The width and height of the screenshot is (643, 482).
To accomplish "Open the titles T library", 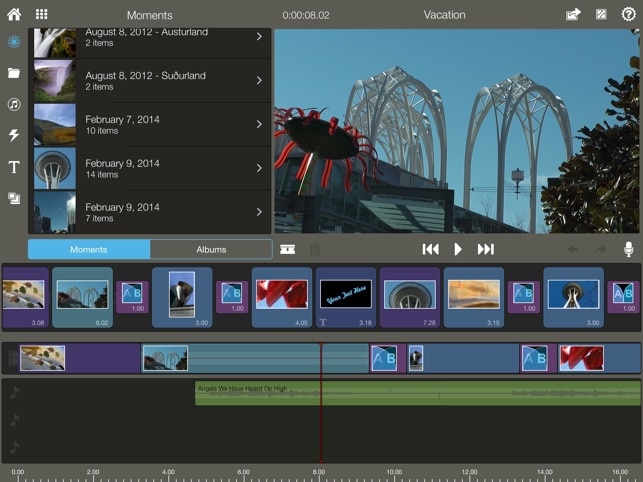I will 14,167.
